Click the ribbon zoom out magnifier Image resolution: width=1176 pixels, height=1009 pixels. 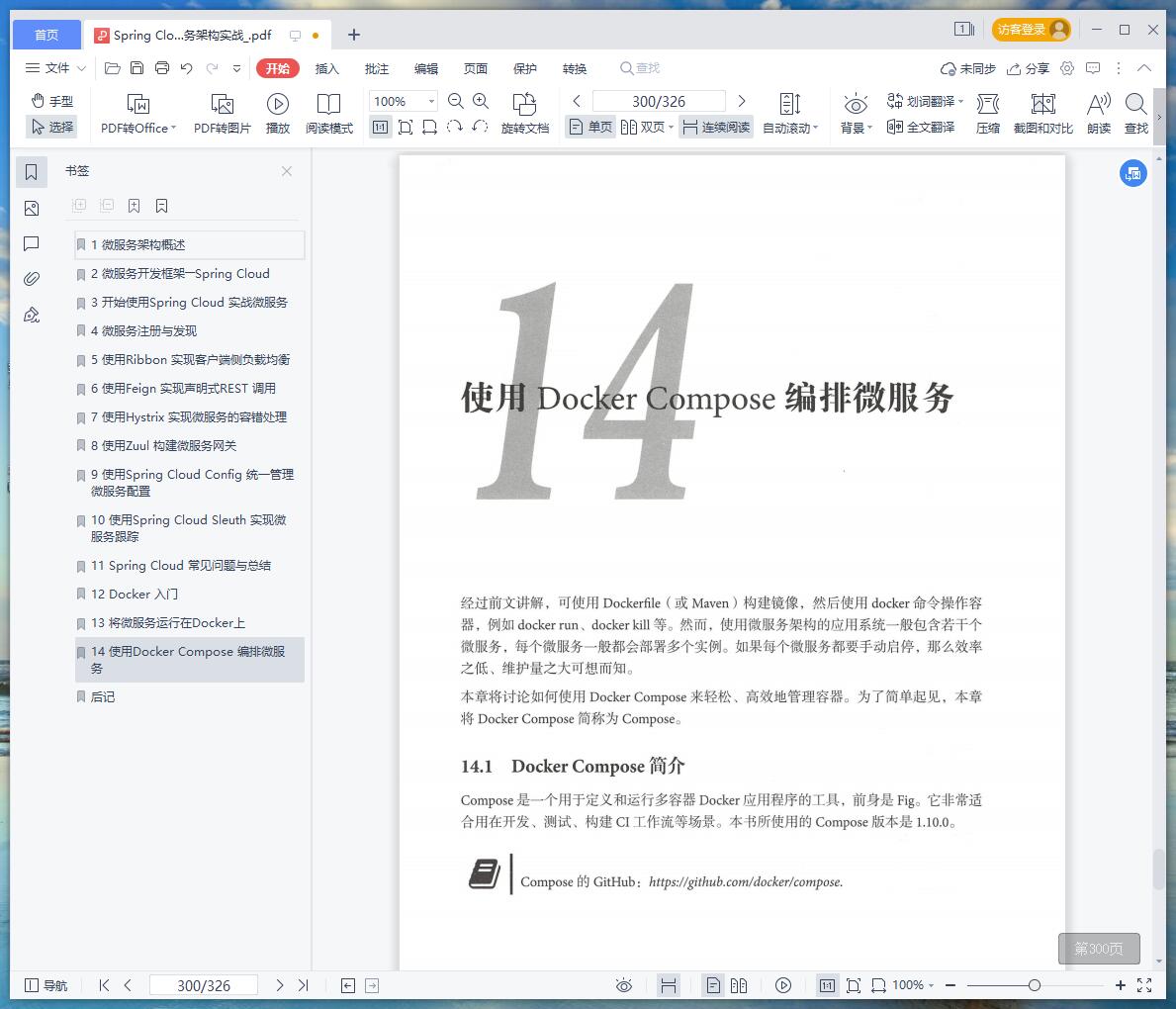(455, 101)
